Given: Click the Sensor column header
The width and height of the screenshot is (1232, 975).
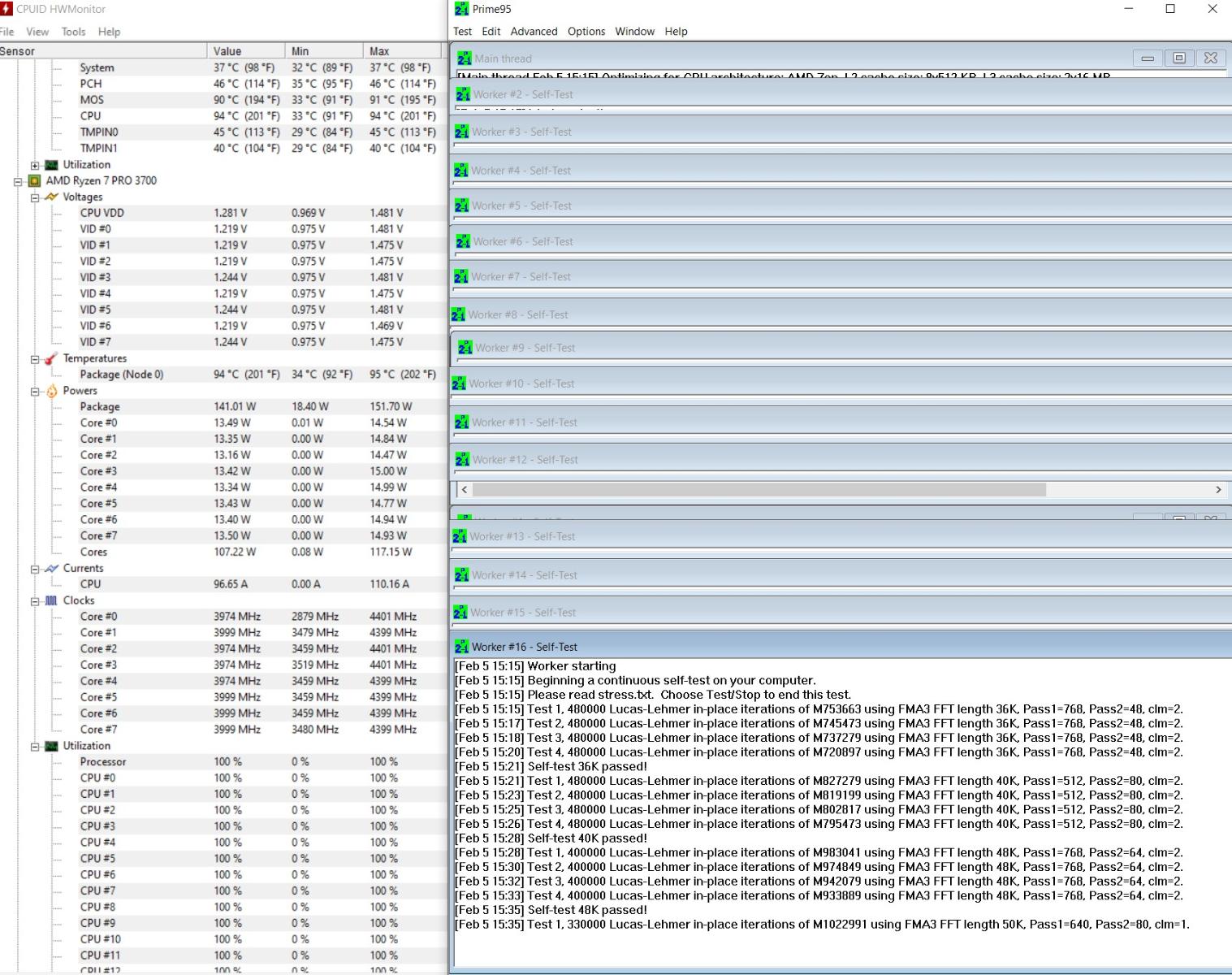Looking at the screenshot, I should [x=103, y=51].
